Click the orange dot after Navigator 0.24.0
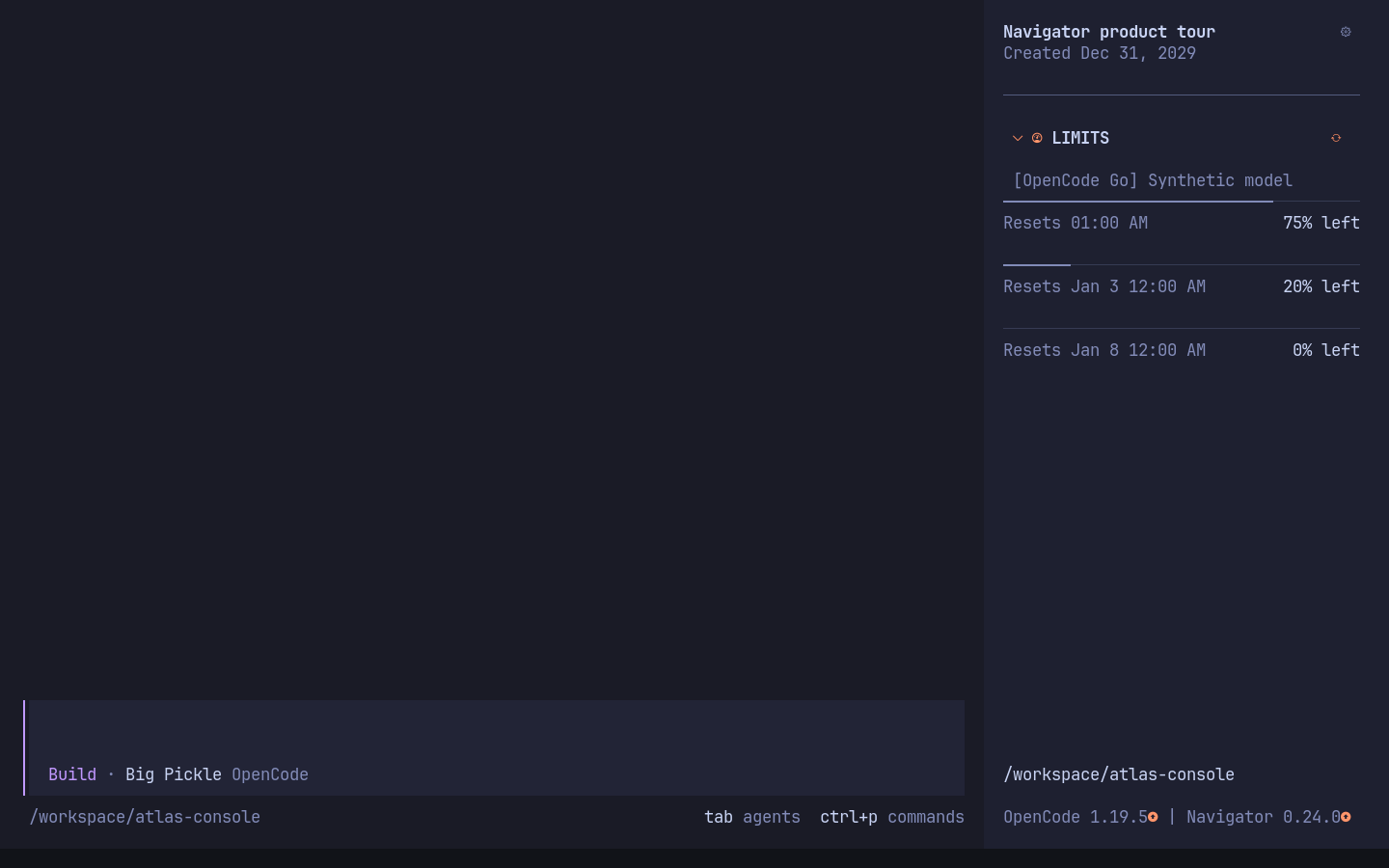Image resolution: width=1389 pixels, height=868 pixels. pyautogui.click(x=1346, y=817)
